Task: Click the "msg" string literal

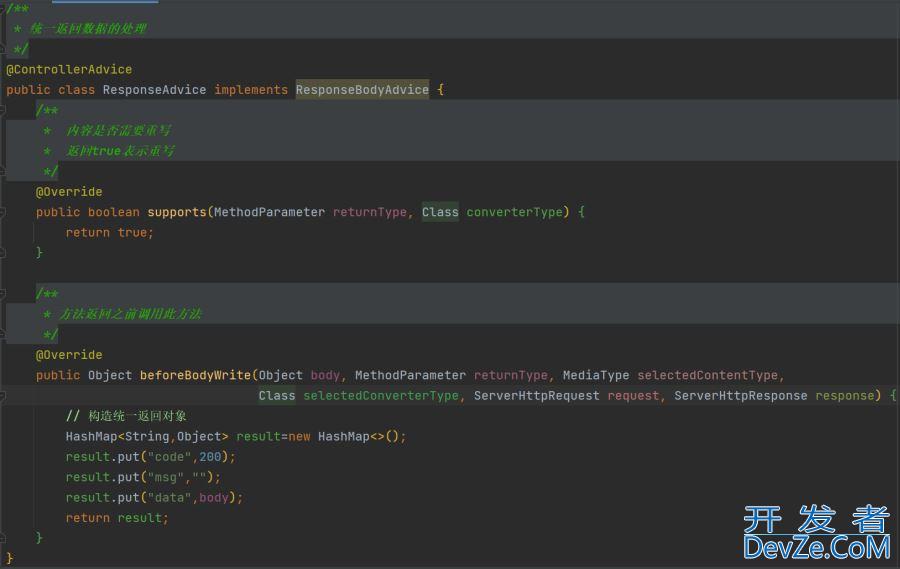Action: 166,478
